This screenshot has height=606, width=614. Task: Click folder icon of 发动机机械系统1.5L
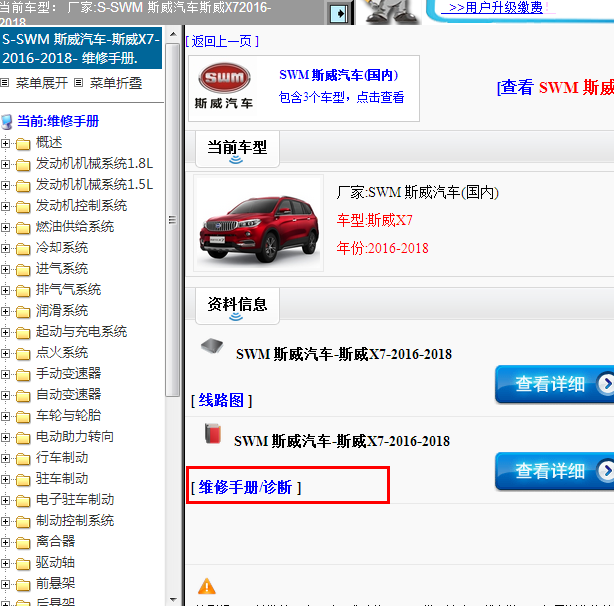point(23,186)
